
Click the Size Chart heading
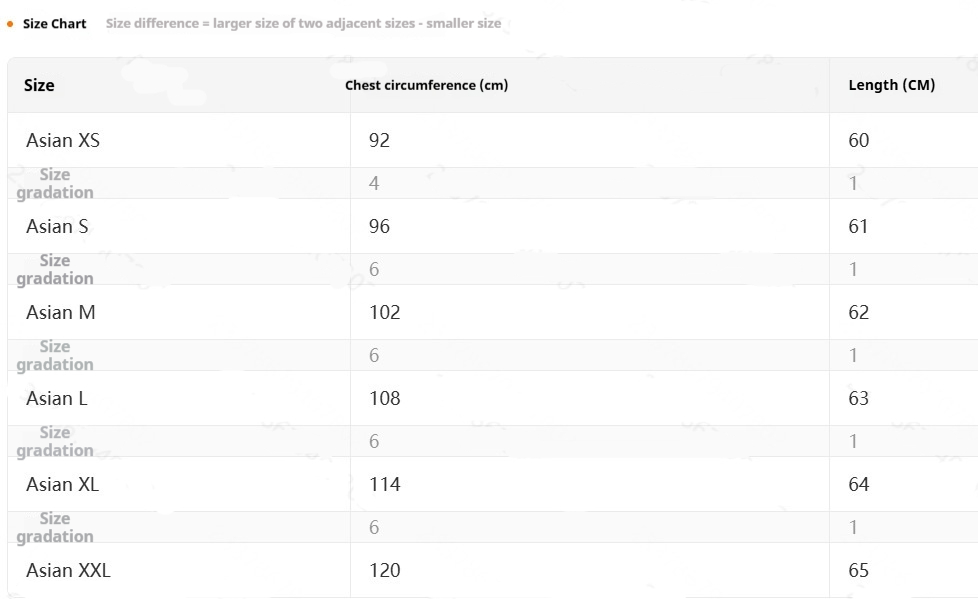(55, 23)
